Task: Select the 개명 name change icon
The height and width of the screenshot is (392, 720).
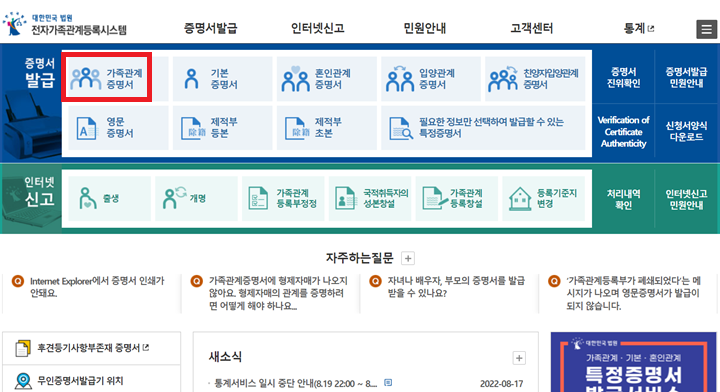Action: (x=174, y=198)
